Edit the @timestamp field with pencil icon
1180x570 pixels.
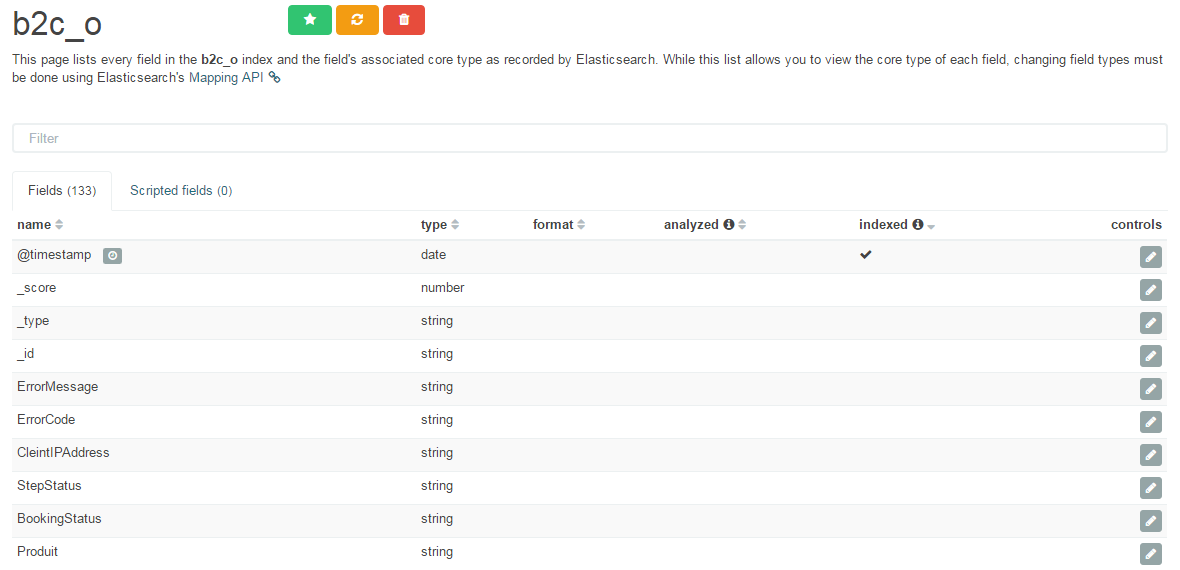tap(1151, 257)
